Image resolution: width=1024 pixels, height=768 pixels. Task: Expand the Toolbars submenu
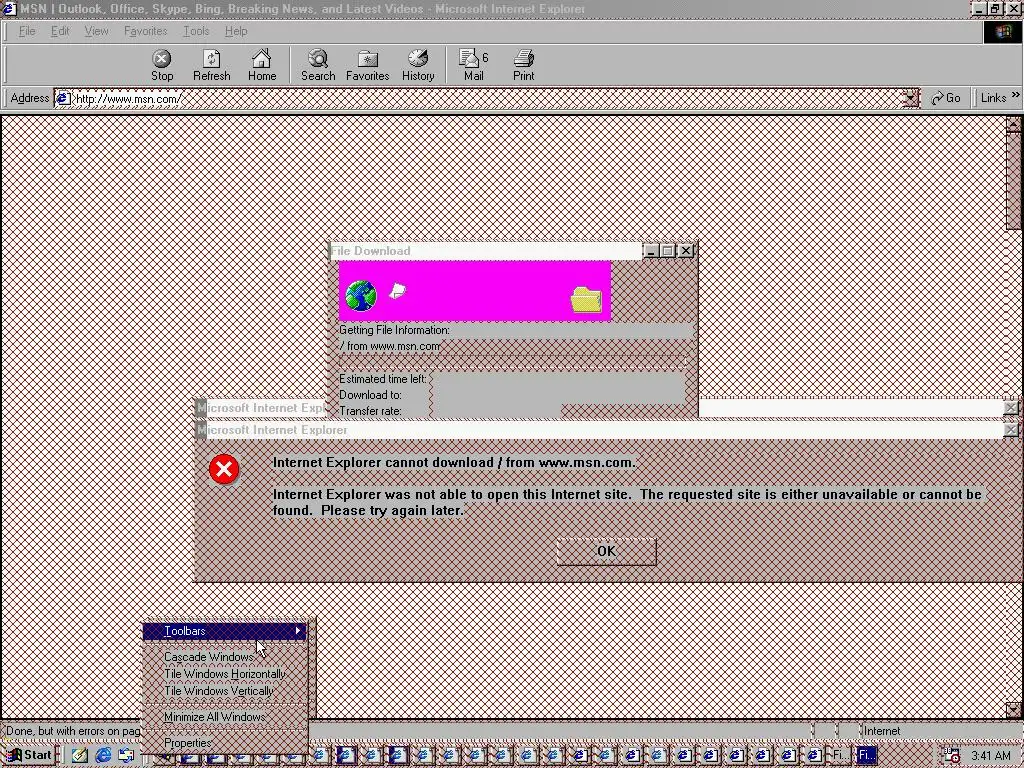click(x=225, y=631)
